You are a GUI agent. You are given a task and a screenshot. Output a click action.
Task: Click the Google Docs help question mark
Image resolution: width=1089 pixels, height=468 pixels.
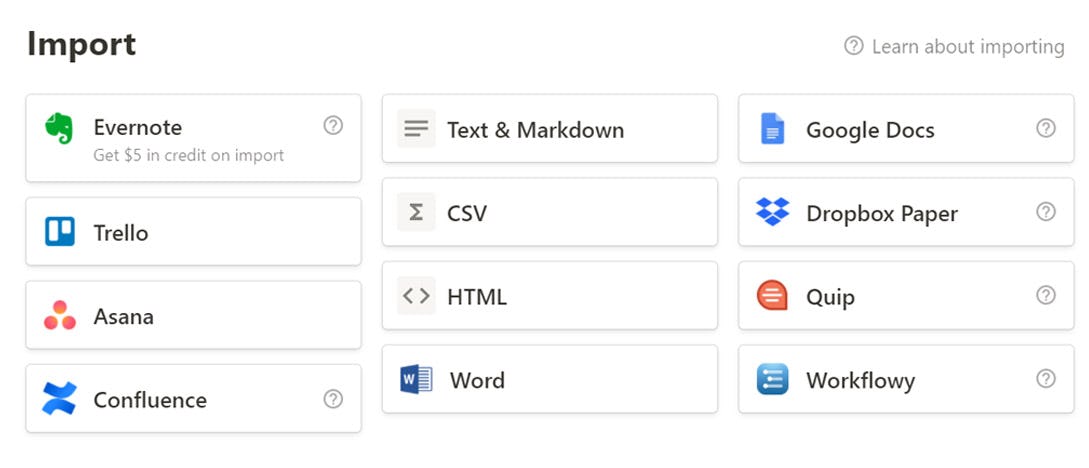point(1046,128)
